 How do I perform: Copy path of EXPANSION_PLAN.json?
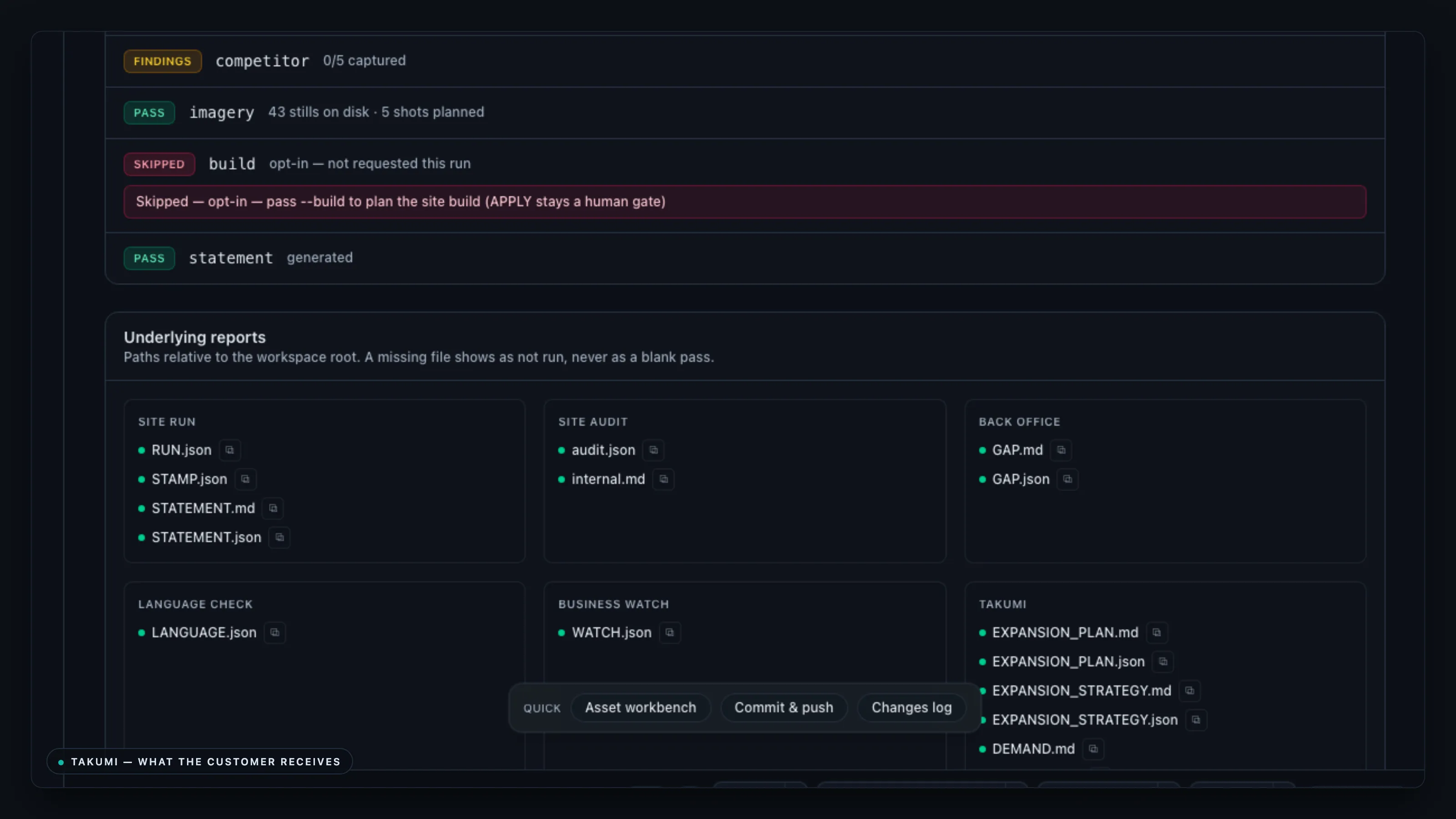(x=1163, y=661)
